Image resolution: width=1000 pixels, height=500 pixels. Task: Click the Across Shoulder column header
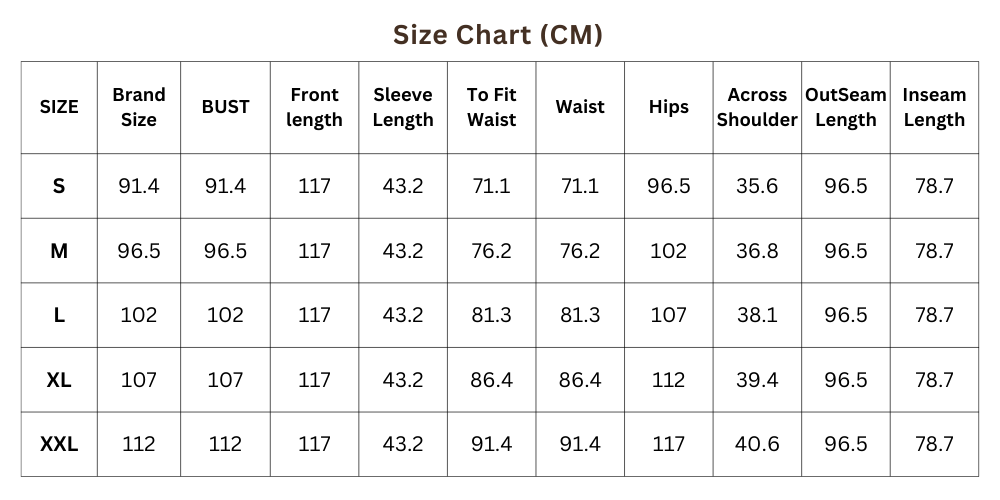tap(757, 107)
